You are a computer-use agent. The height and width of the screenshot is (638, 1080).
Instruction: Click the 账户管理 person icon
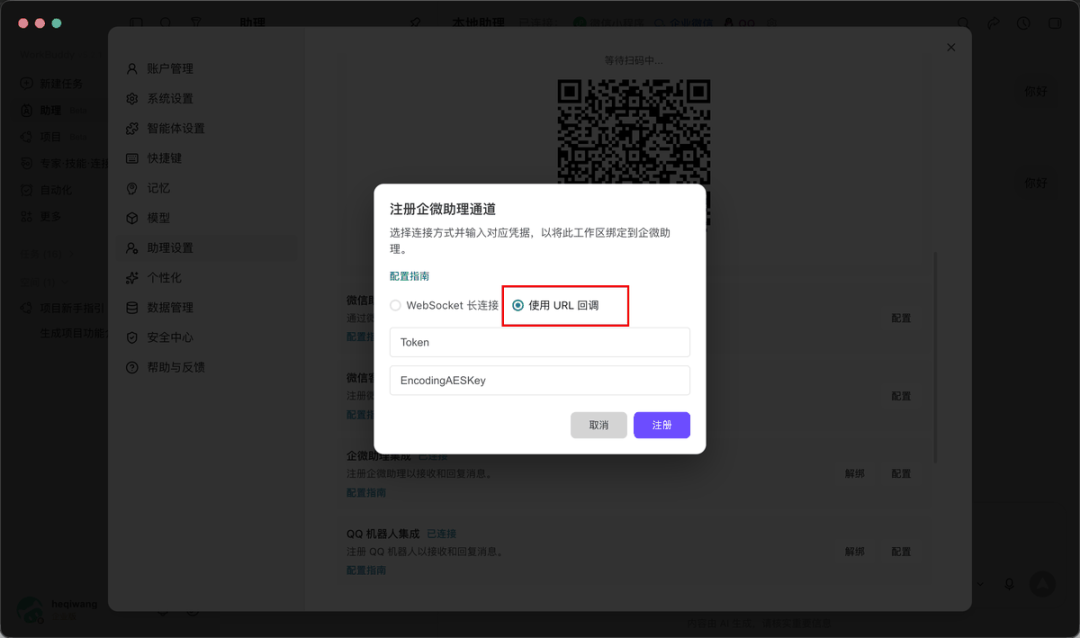(132, 69)
